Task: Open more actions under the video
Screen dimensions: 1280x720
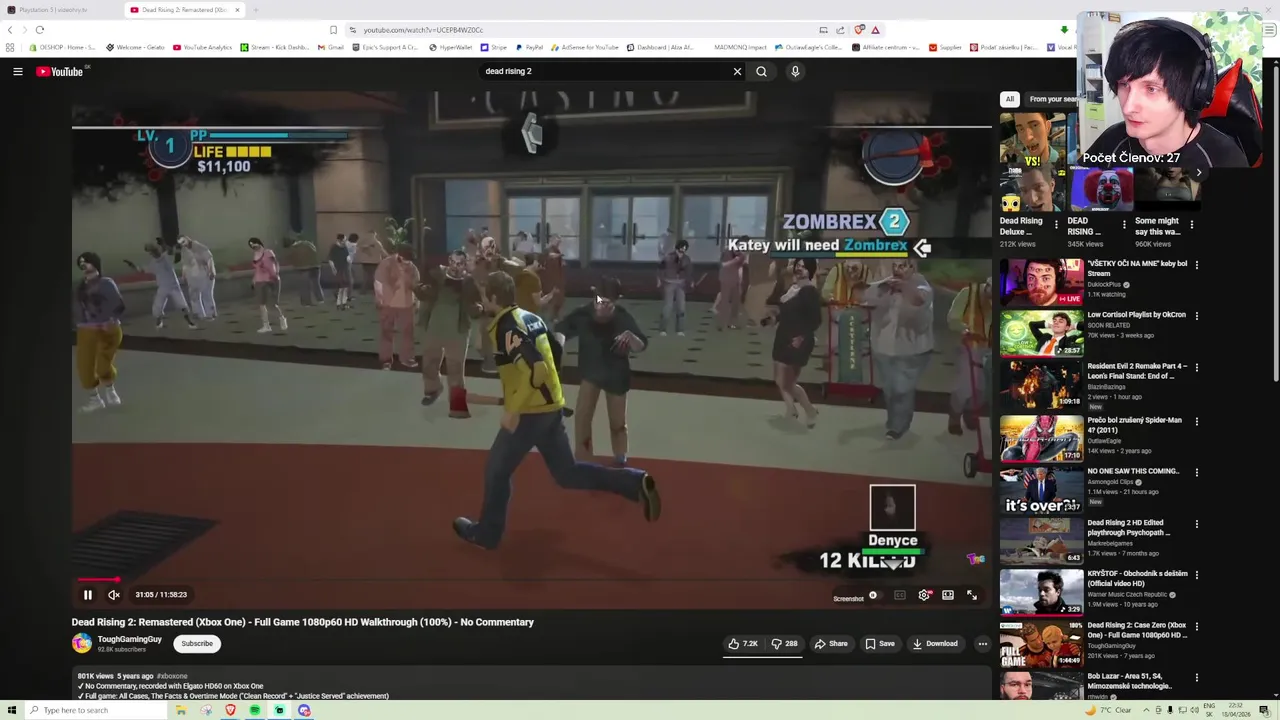Action: point(982,644)
